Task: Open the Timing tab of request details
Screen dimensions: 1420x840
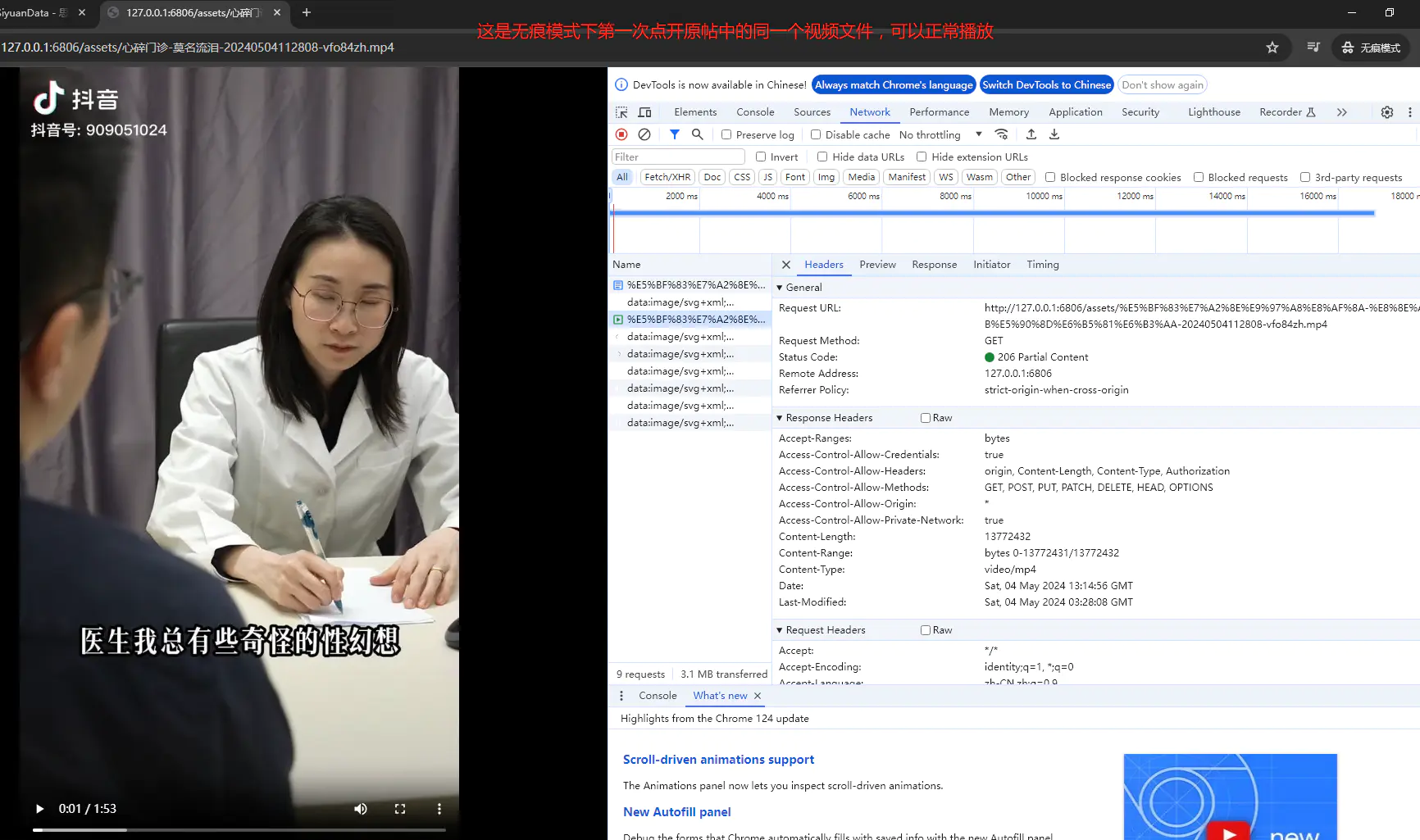Action: coord(1042,265)
